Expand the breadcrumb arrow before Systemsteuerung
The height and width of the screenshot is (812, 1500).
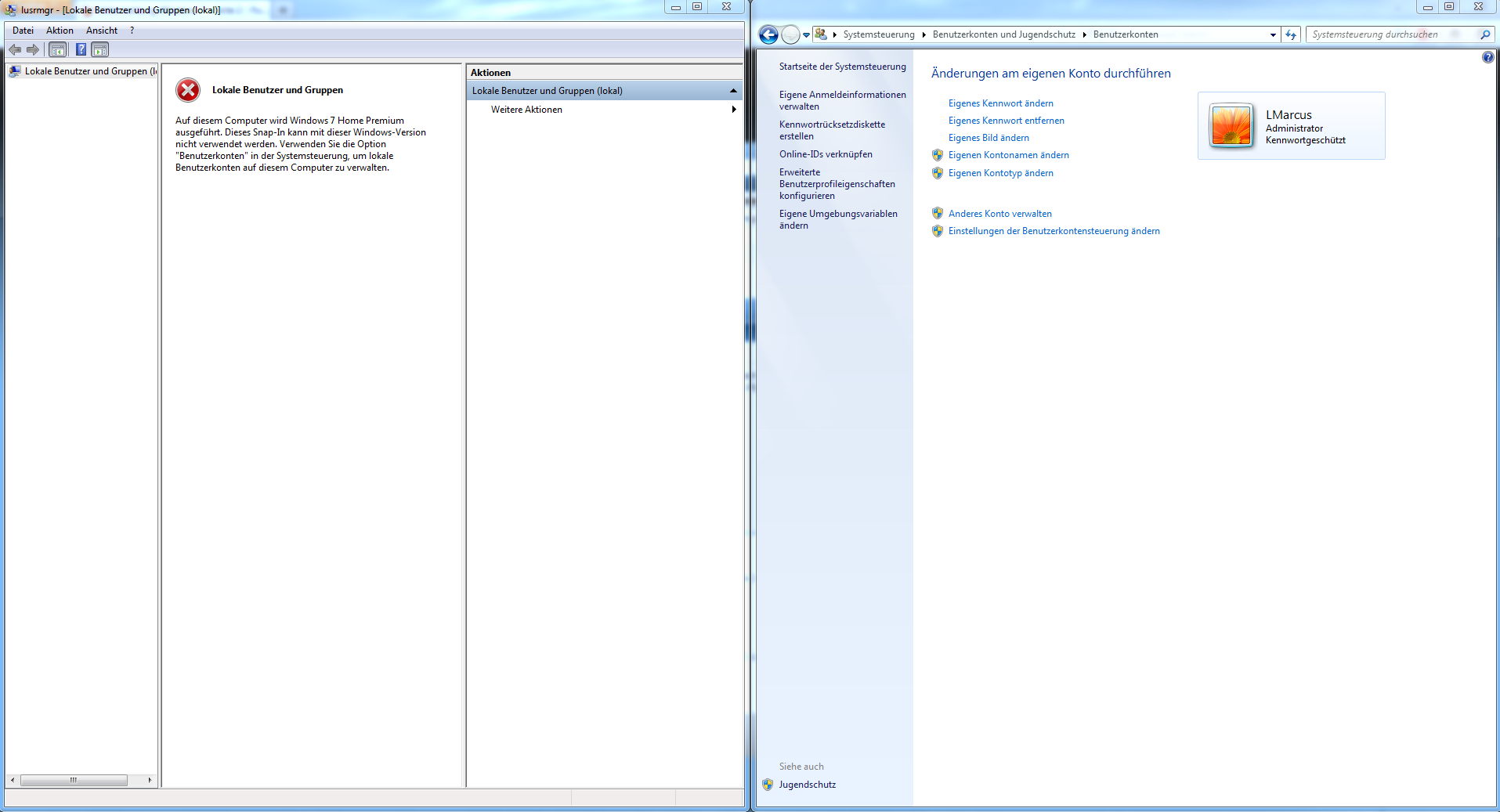pyautogui.click(x=835, y=34)
